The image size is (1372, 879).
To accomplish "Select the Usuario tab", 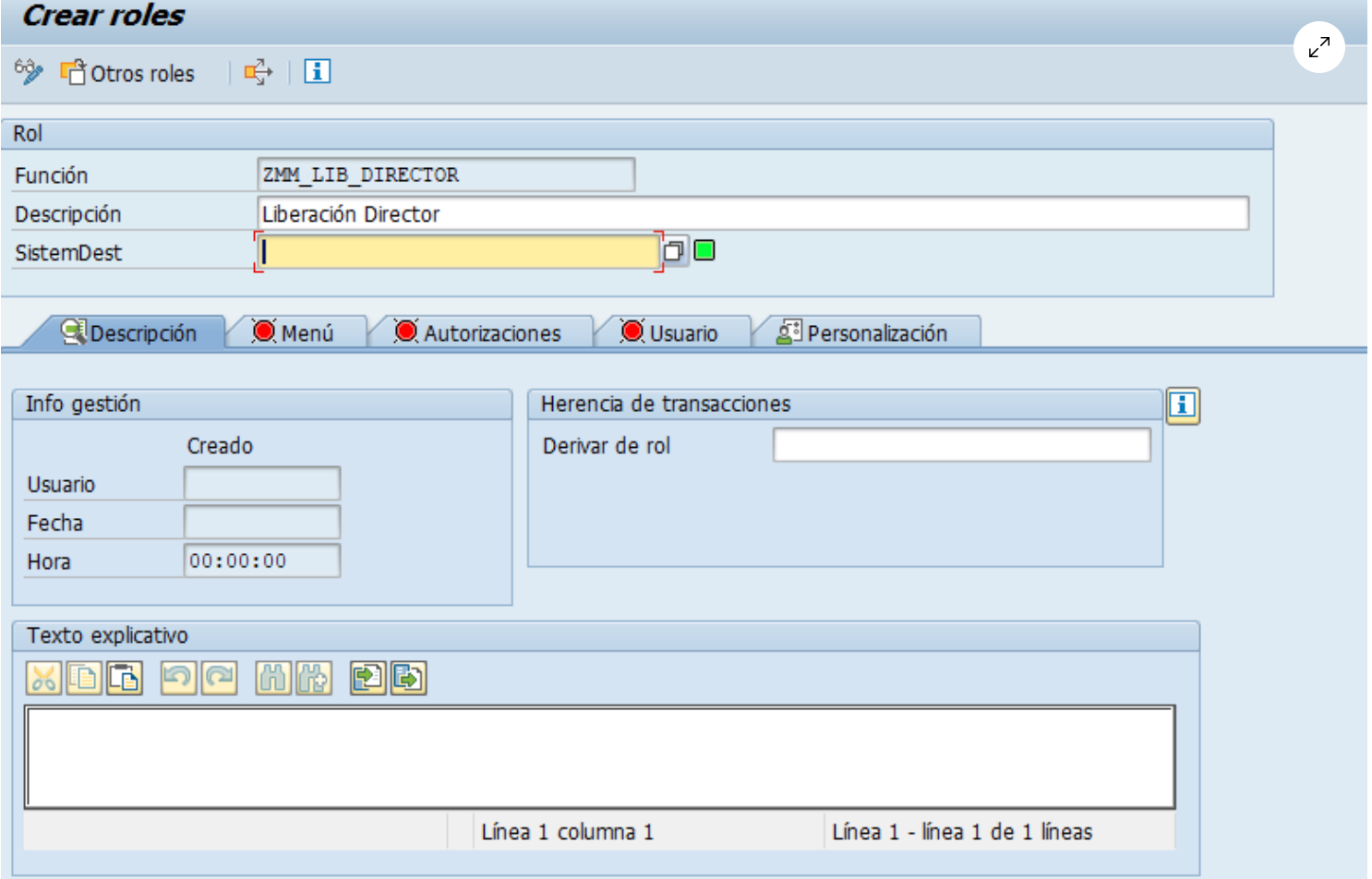I will 670,332.
